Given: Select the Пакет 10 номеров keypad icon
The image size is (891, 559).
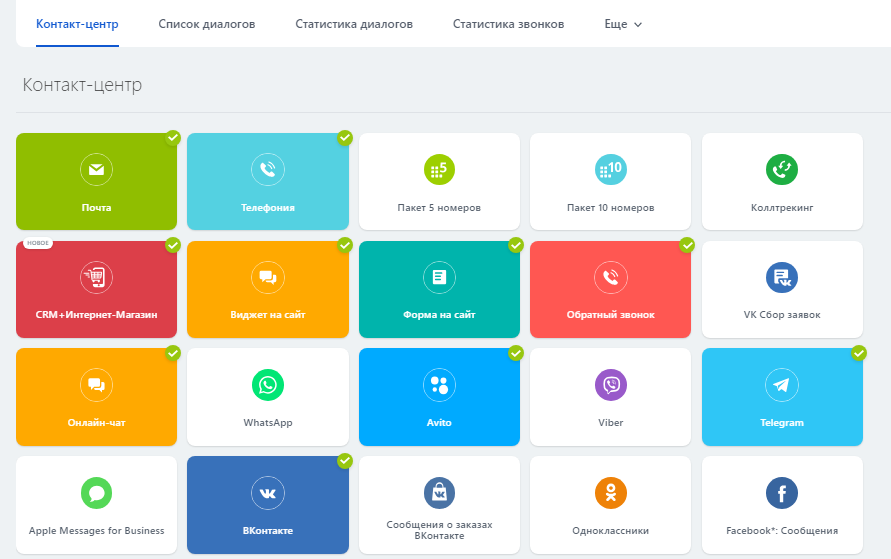Looking at the screenshot, I should 610,169.
